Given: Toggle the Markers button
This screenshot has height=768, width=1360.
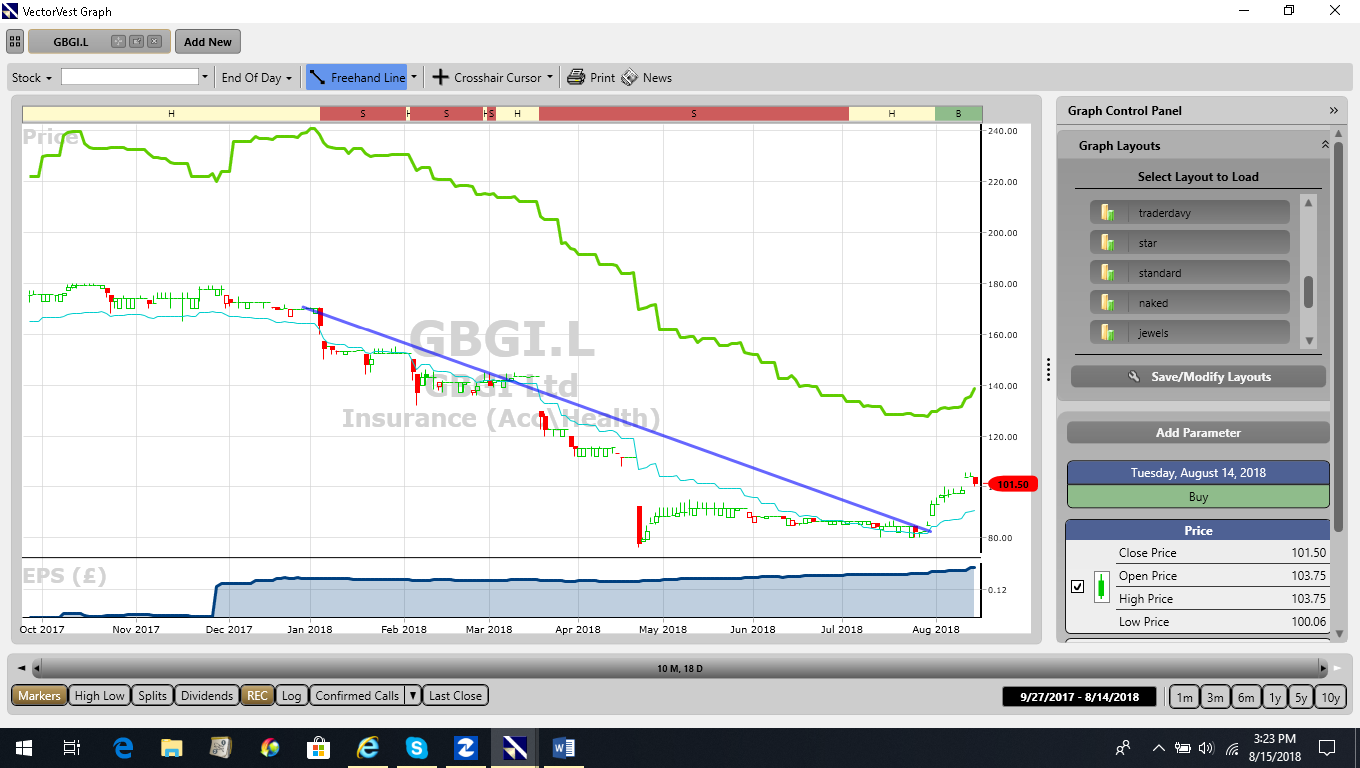Looking at the screenshot, I should 39,696.
